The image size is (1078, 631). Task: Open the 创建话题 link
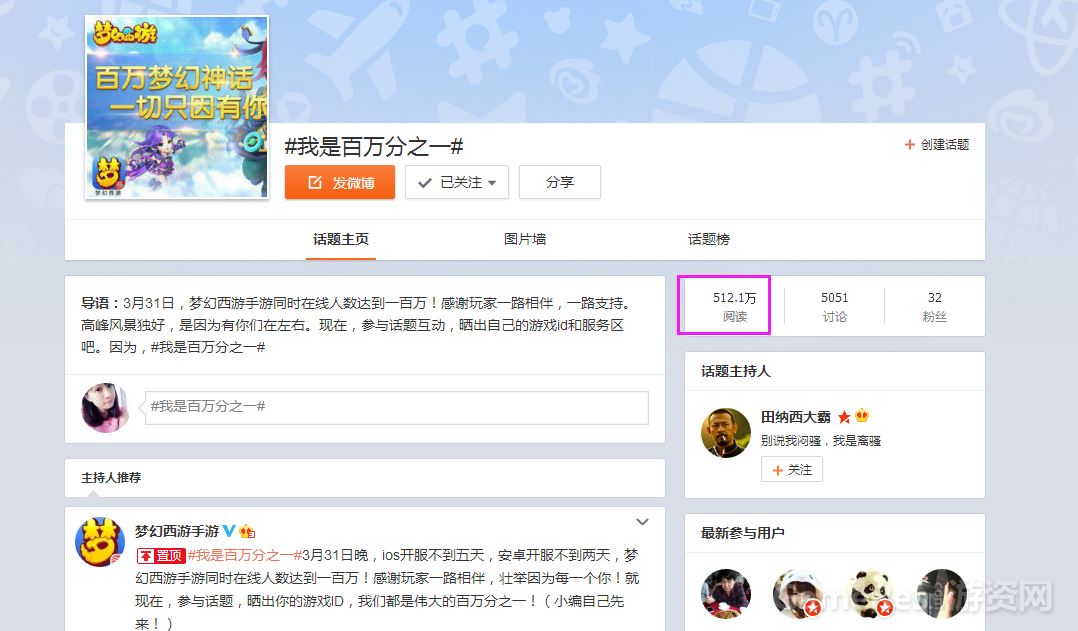point(937,144)
